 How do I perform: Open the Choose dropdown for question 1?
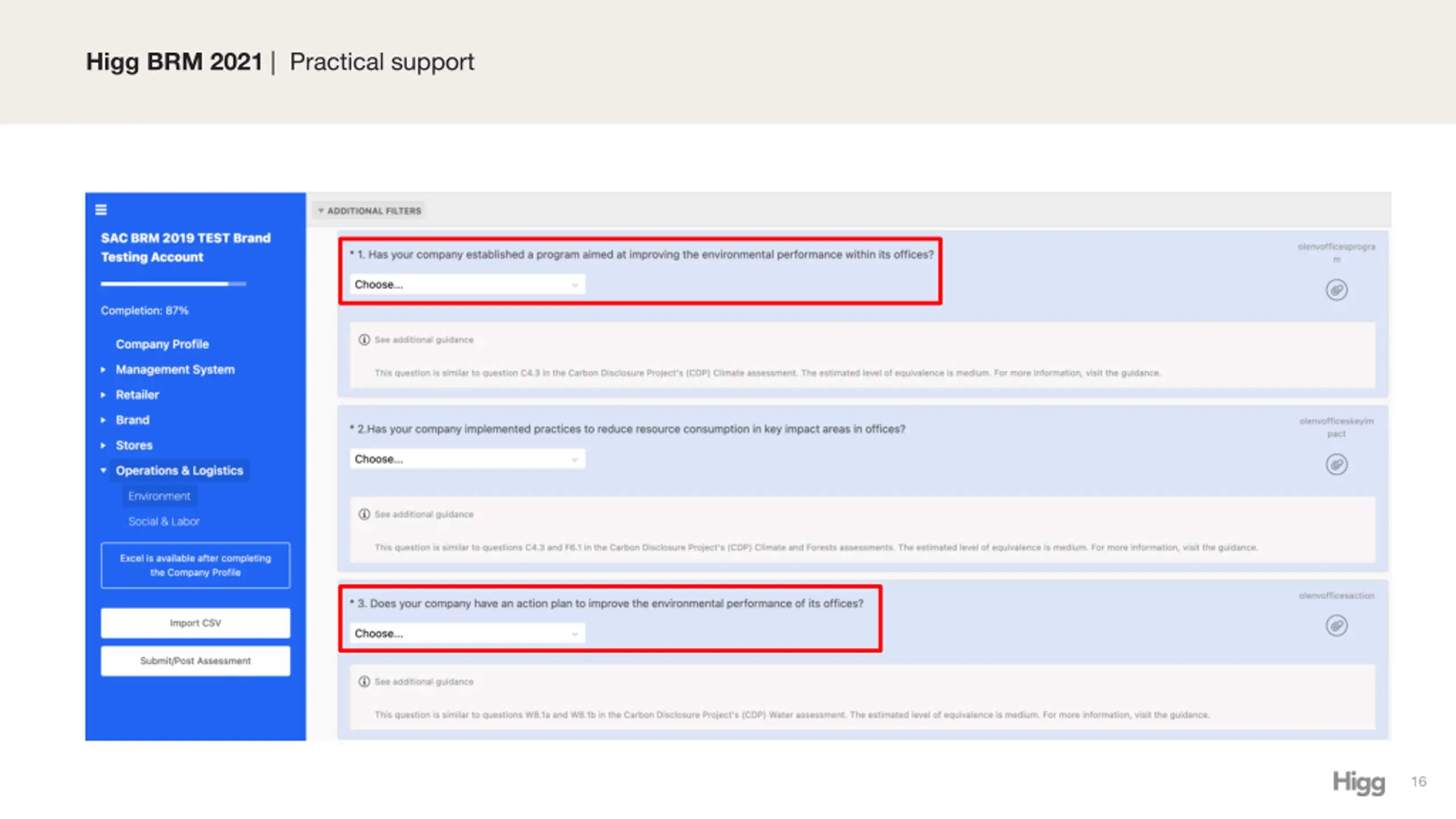pos(467,284)
